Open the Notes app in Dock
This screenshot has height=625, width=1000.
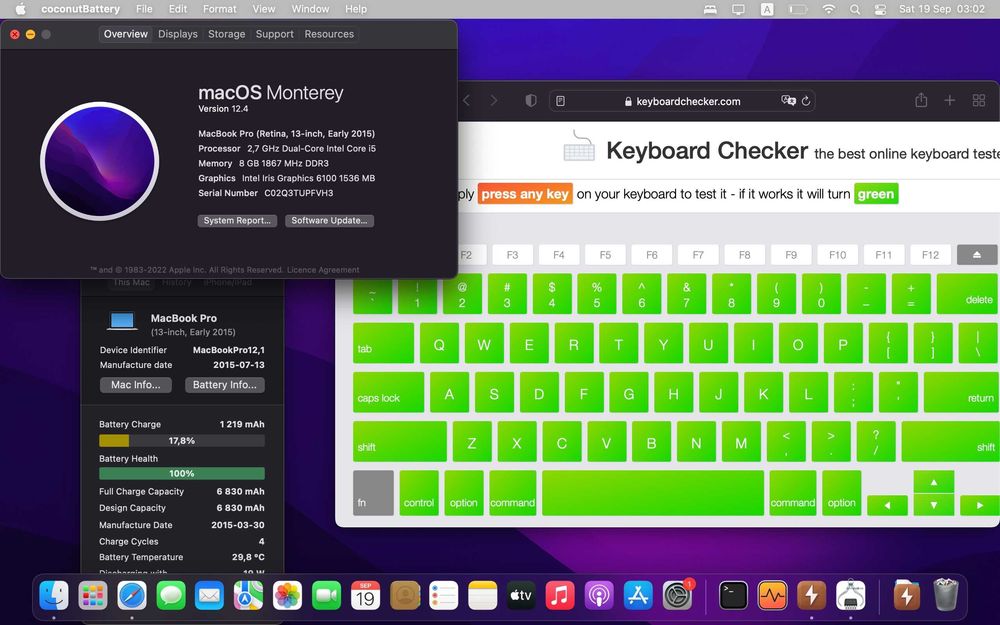482,596
